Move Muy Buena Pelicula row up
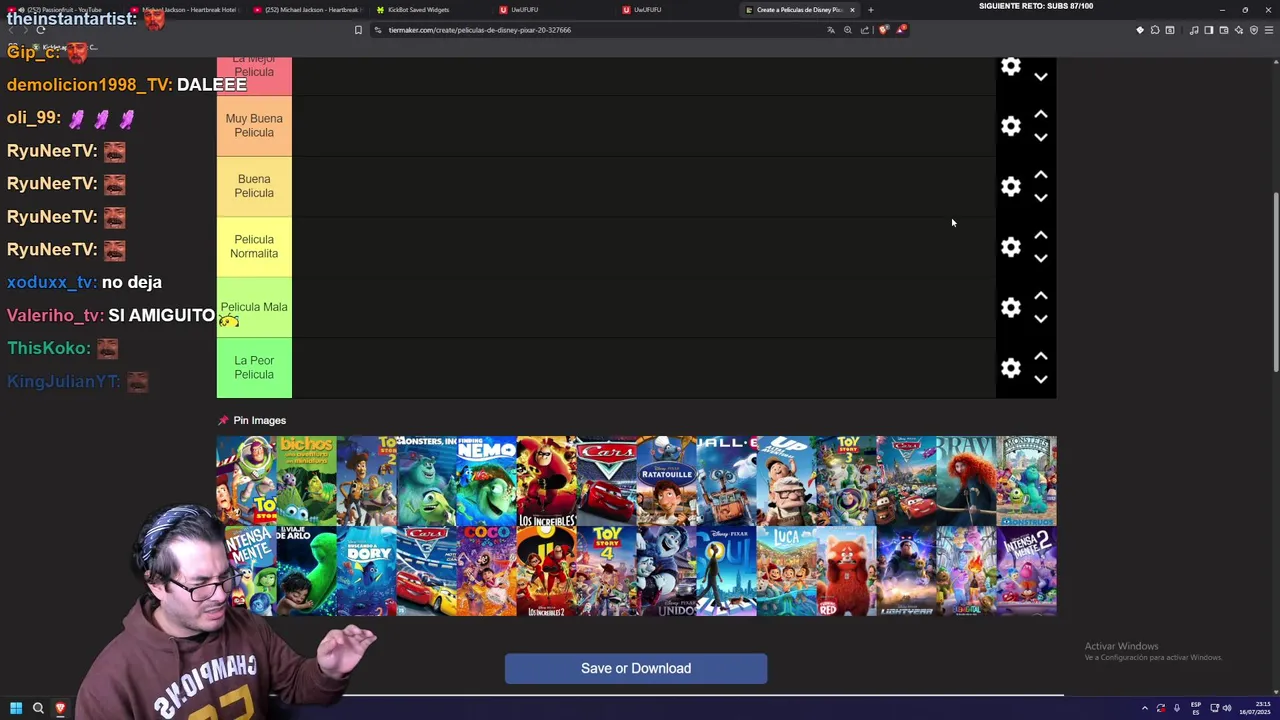1280x720 pixels. 1041,114
